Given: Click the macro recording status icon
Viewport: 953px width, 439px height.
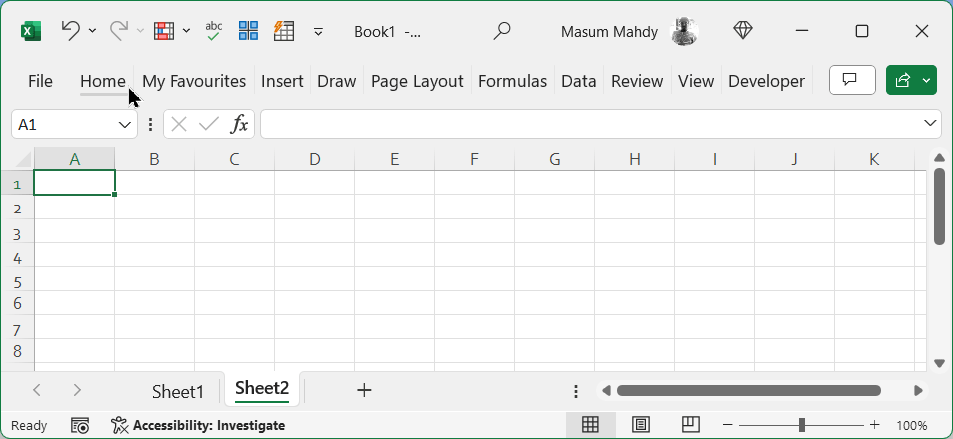Looking at the screenshot, I should pos(81,425).
